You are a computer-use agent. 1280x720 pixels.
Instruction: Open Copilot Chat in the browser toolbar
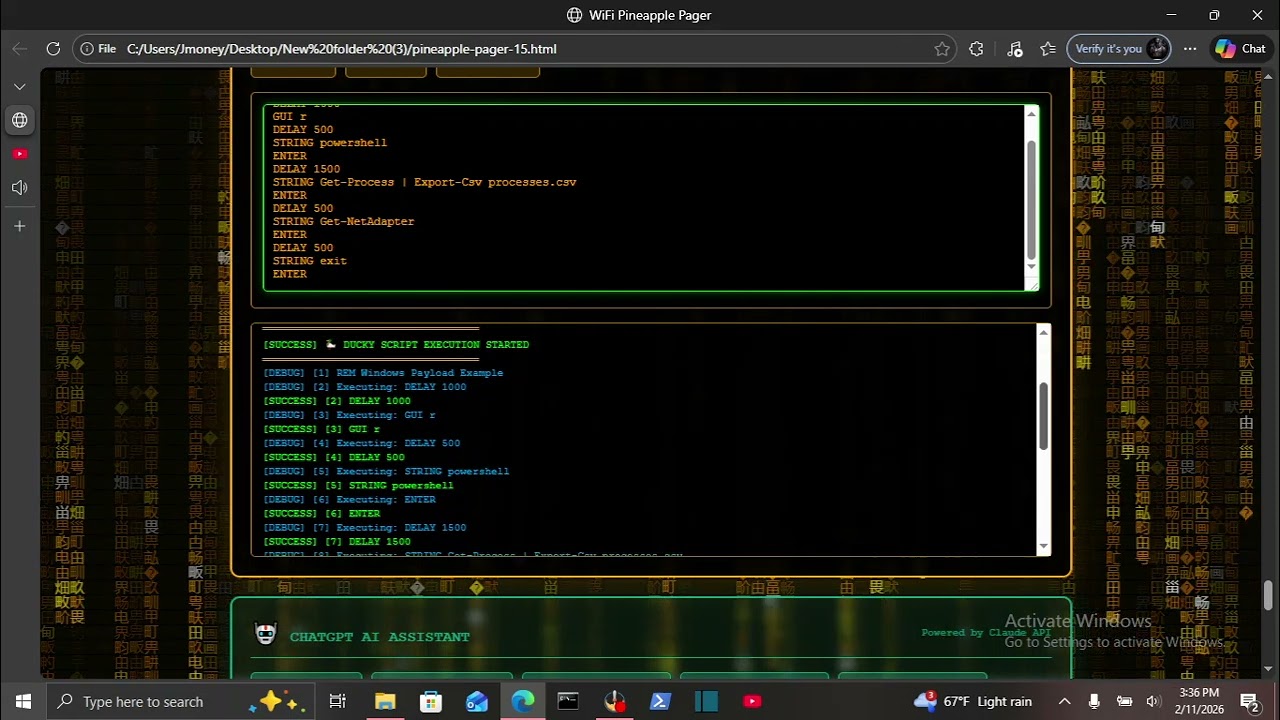[x=1240, y=48]
